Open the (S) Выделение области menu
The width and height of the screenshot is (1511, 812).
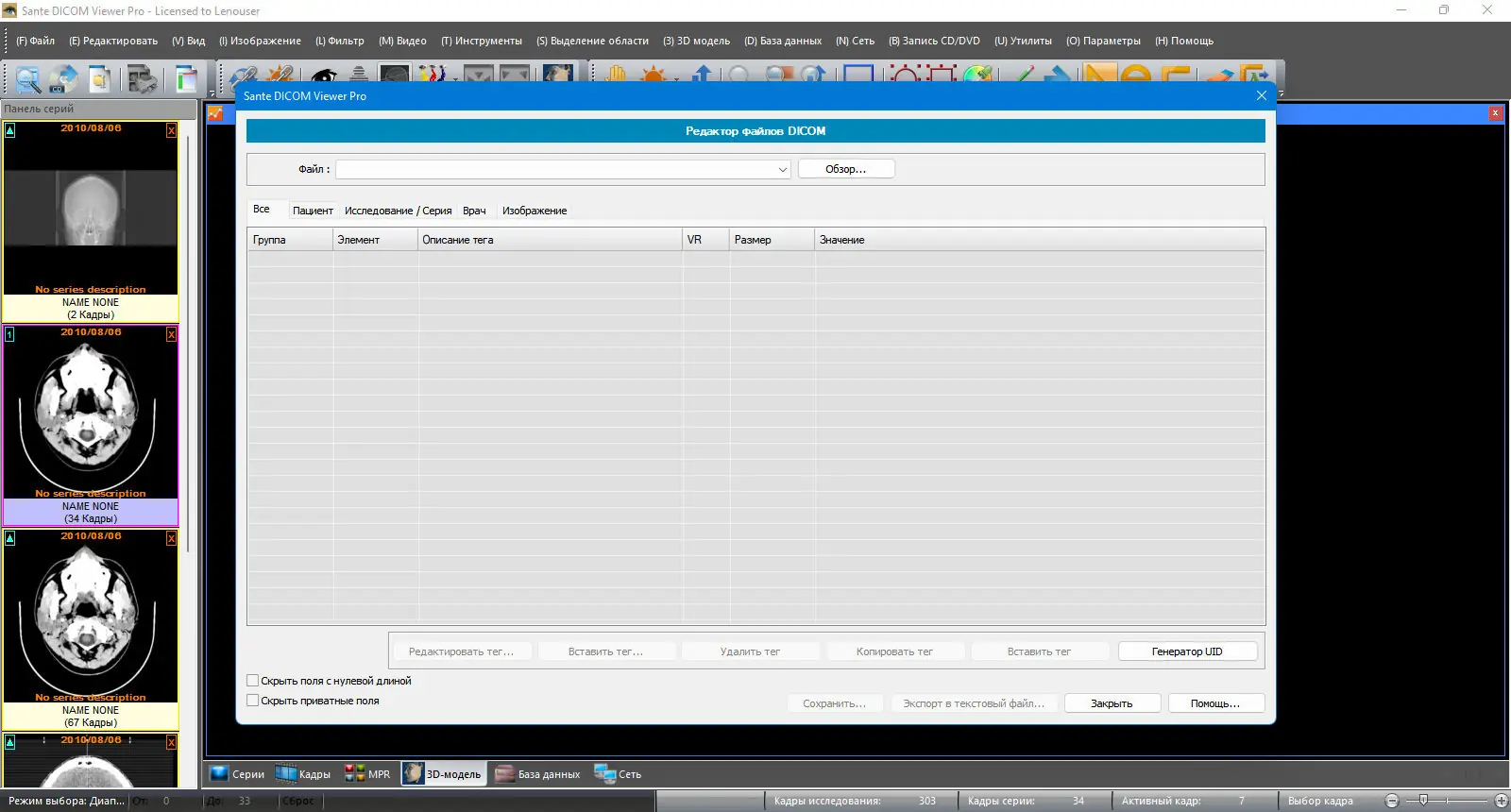[593, 41]
